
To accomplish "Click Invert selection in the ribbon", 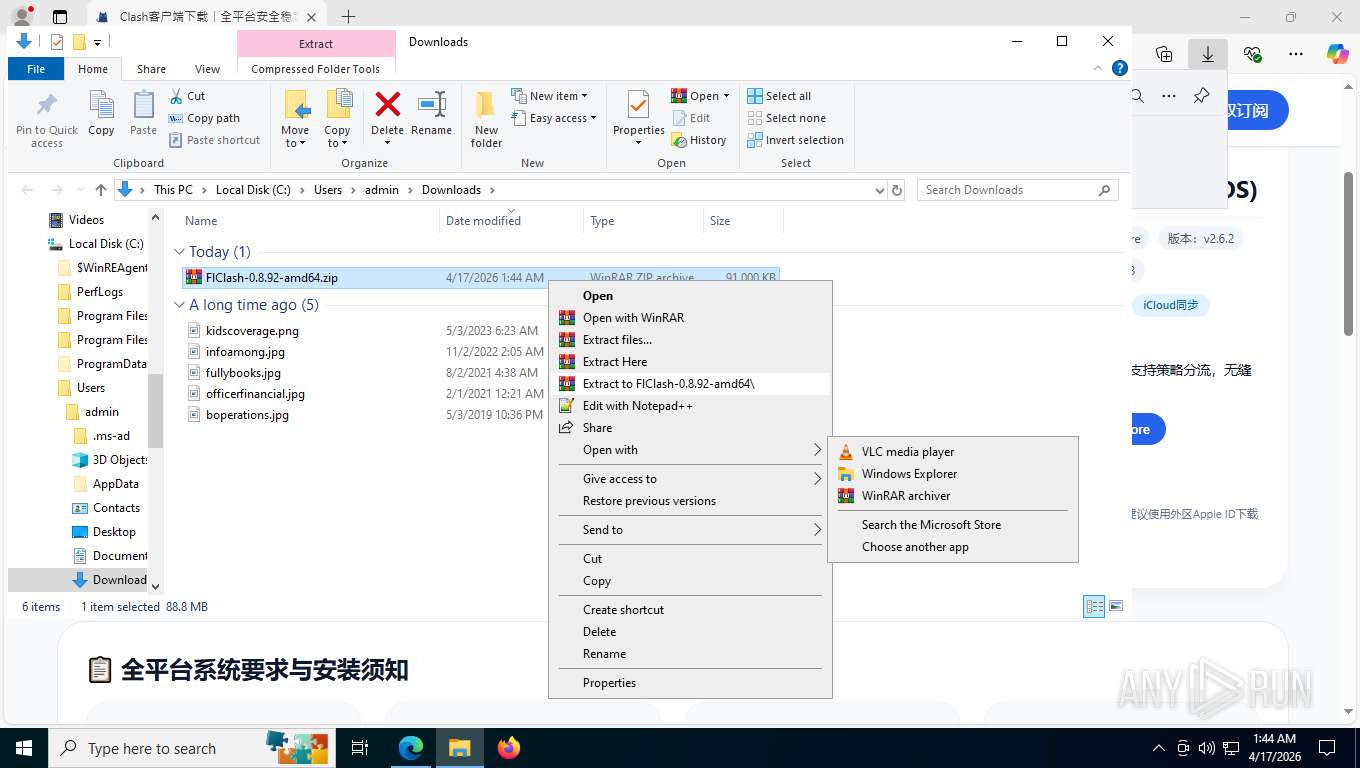I will [x=795, y=140].
